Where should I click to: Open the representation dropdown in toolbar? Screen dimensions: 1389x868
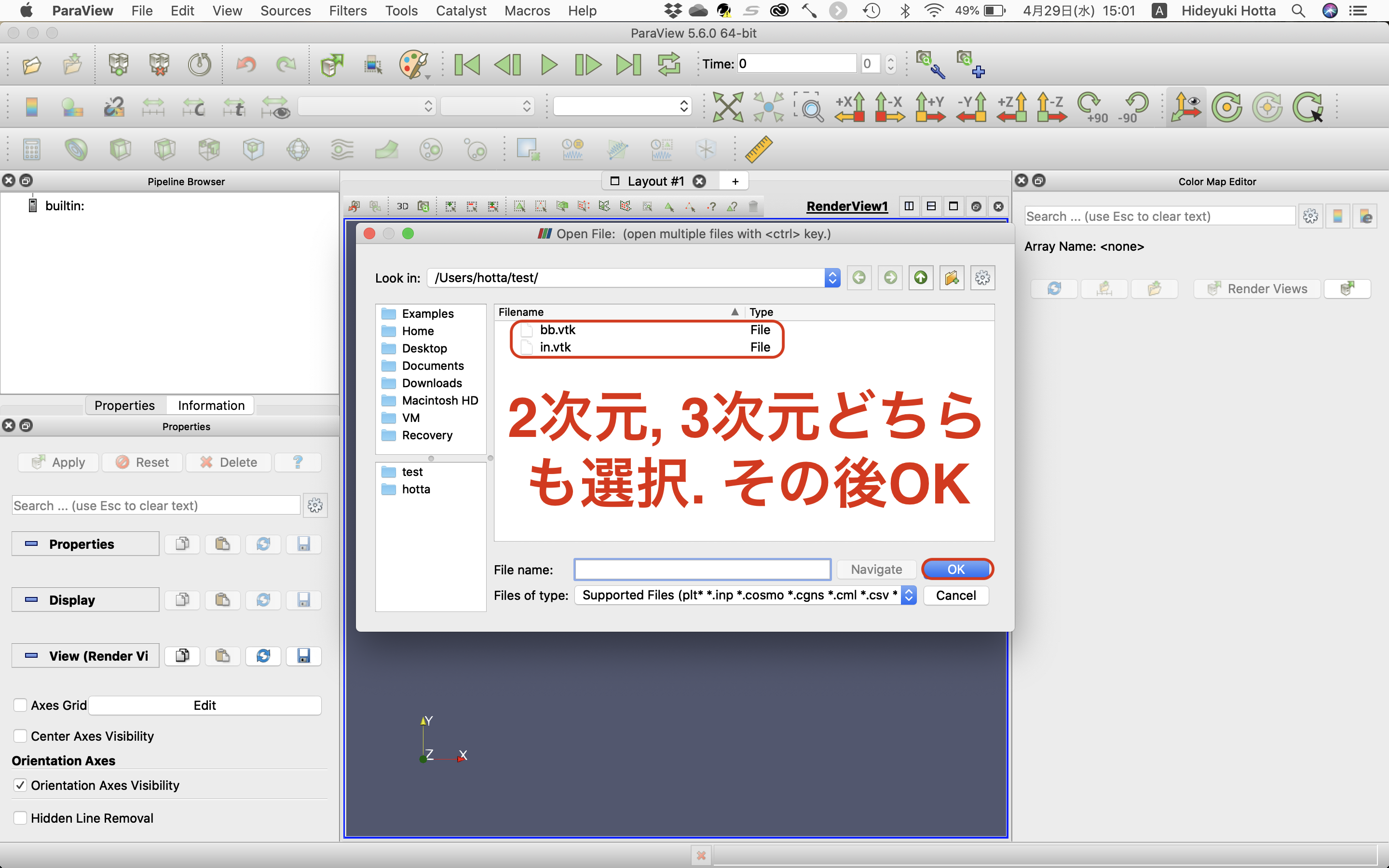(x=622, y=106)
